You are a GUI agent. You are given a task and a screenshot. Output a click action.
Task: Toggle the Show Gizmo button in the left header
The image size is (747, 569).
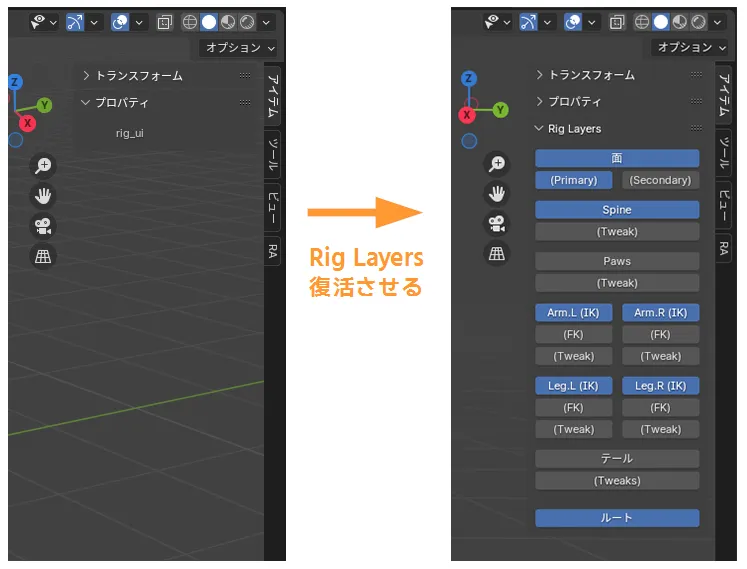pyautogui.click(x=76, y=21)
